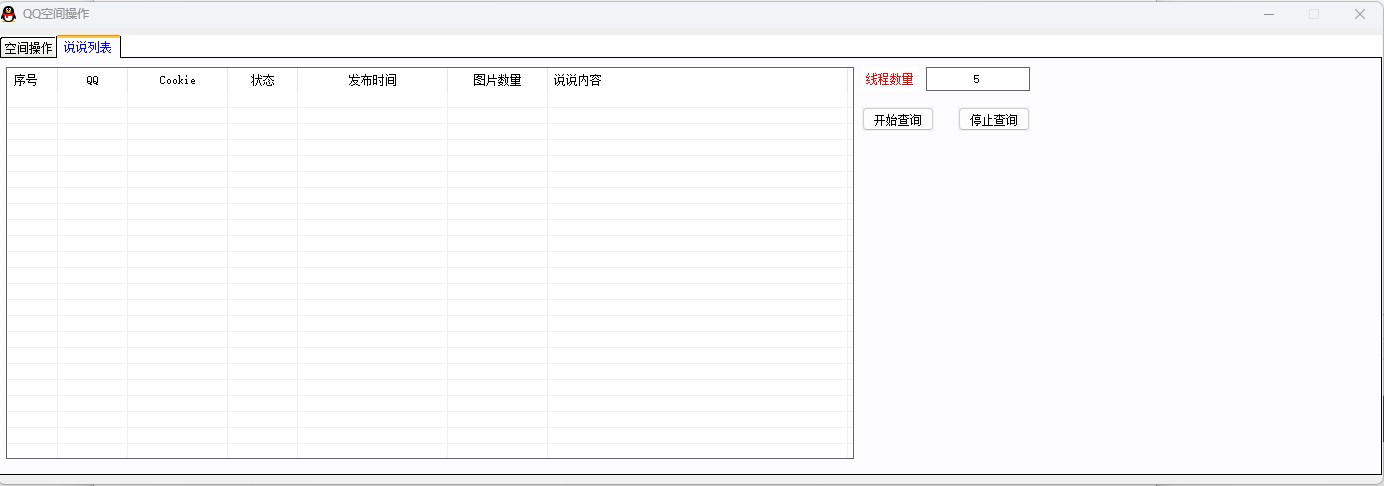Click the QQ空间操作 window title text
The image size is (1384, 486).
[x=56, y=14]
